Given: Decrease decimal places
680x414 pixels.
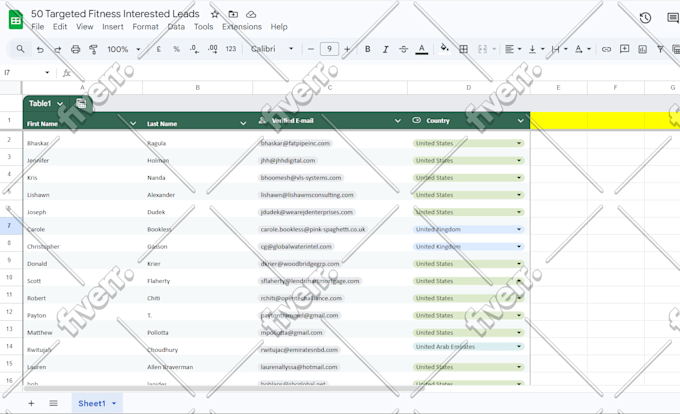Looking at the screenshot, I should (194, 49).
